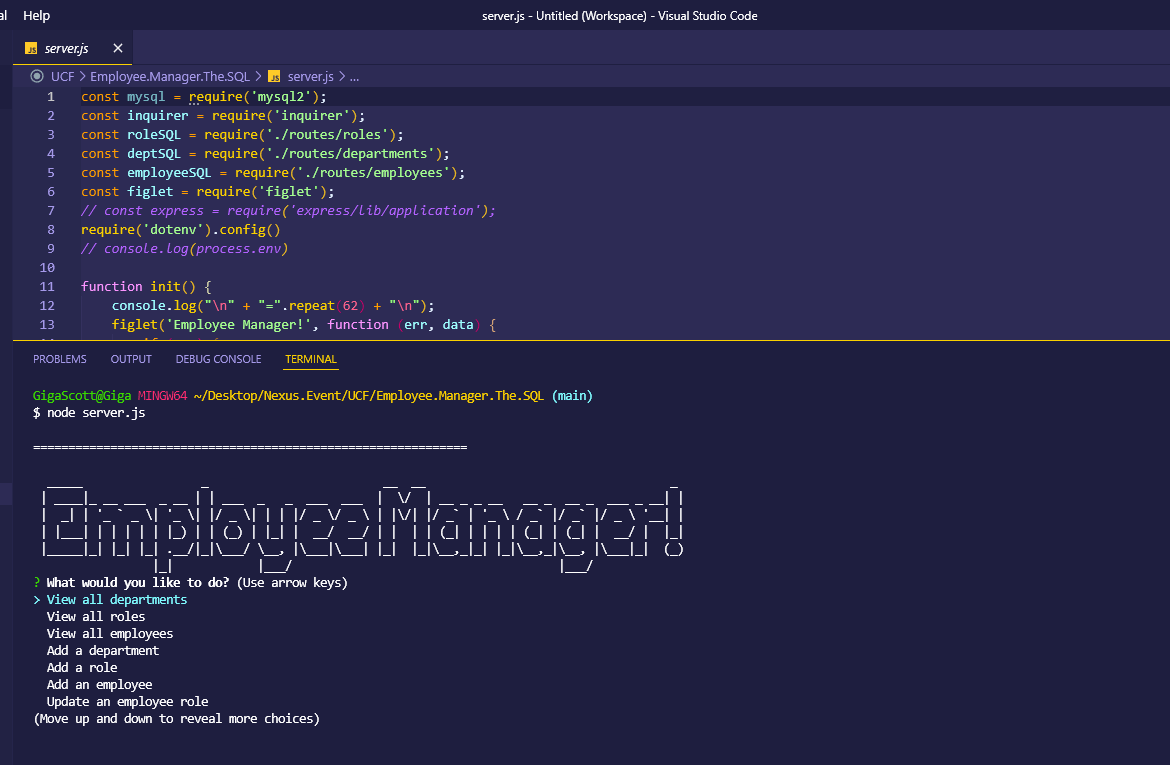The height and width of the screenshot is (765, 1170).
Task: Click line number 12 in the editor gutter
Action: pos(47,305)
